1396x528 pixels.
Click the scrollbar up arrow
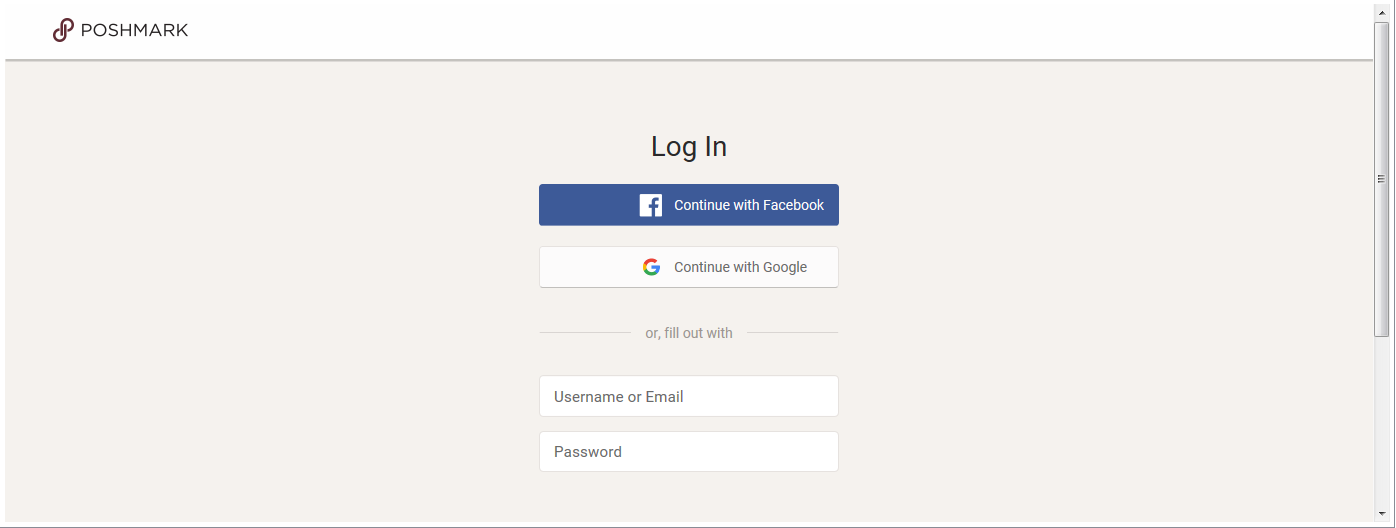click(1382, 10)
